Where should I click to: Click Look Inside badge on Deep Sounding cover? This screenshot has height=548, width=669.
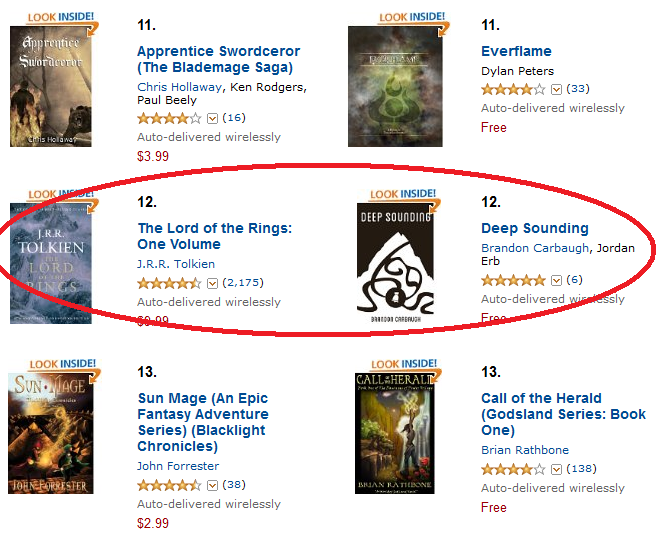403,195
